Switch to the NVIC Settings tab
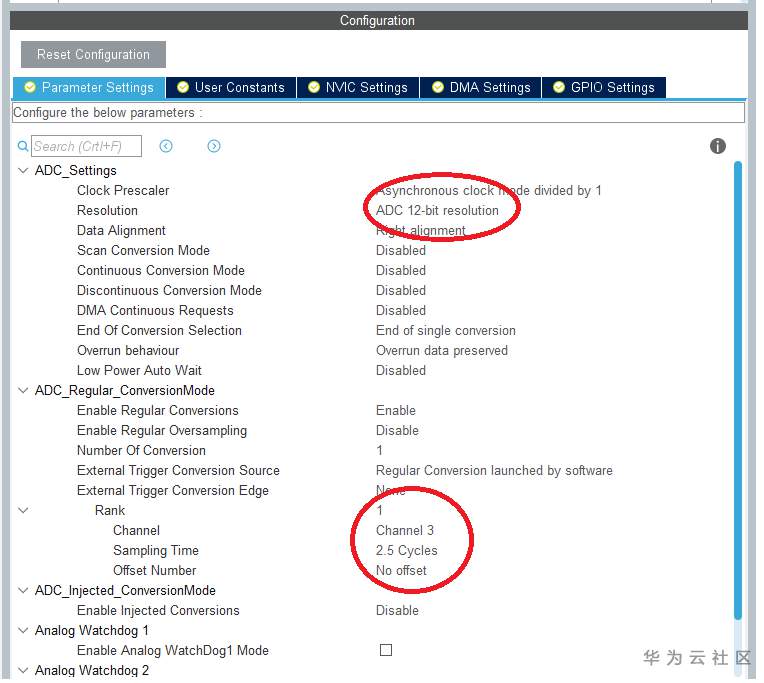This screenshot has height=683, width=764. tap(358, 88)
